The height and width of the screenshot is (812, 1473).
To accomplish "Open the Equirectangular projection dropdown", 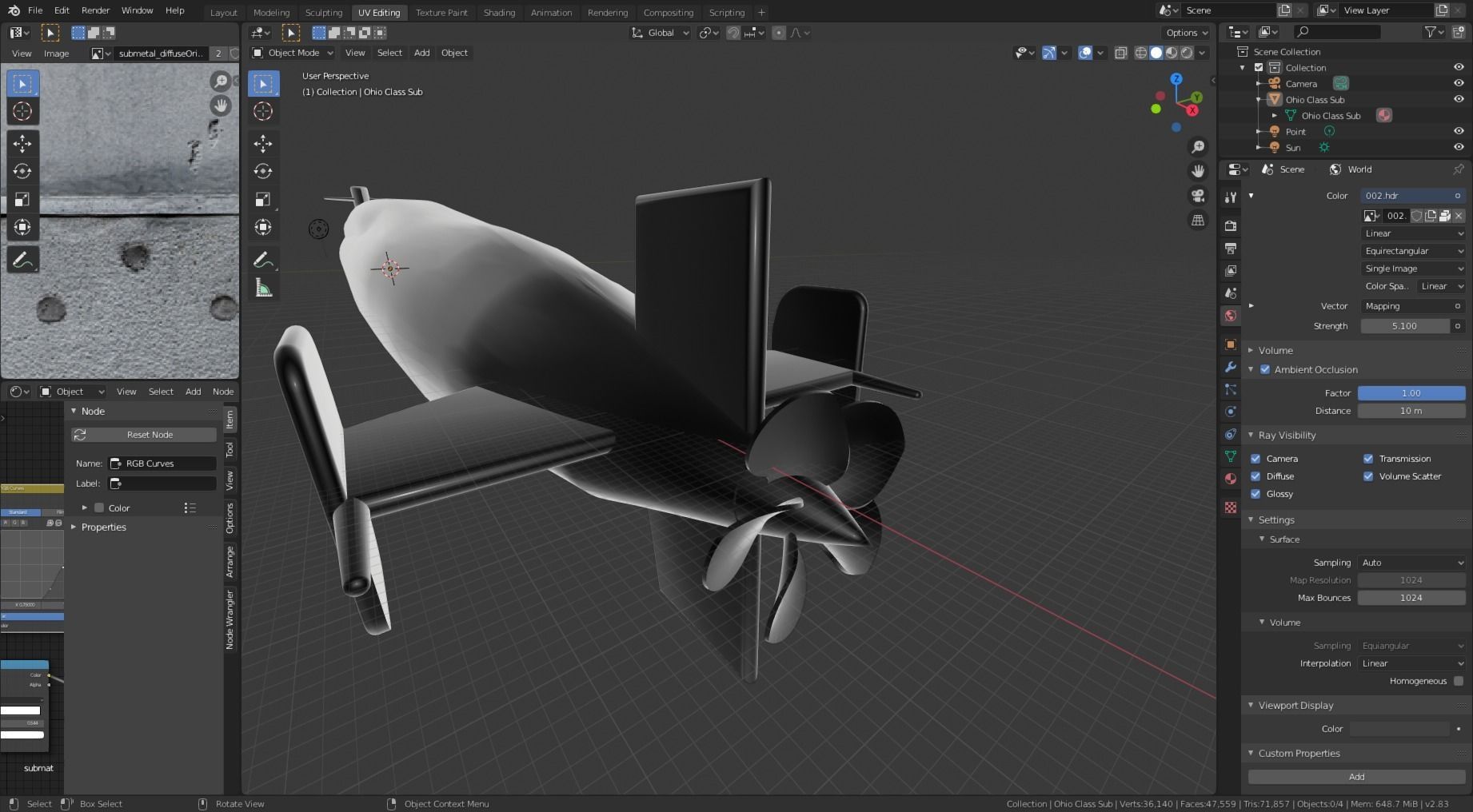I will pyautogui.click(x=1413, y=251).
